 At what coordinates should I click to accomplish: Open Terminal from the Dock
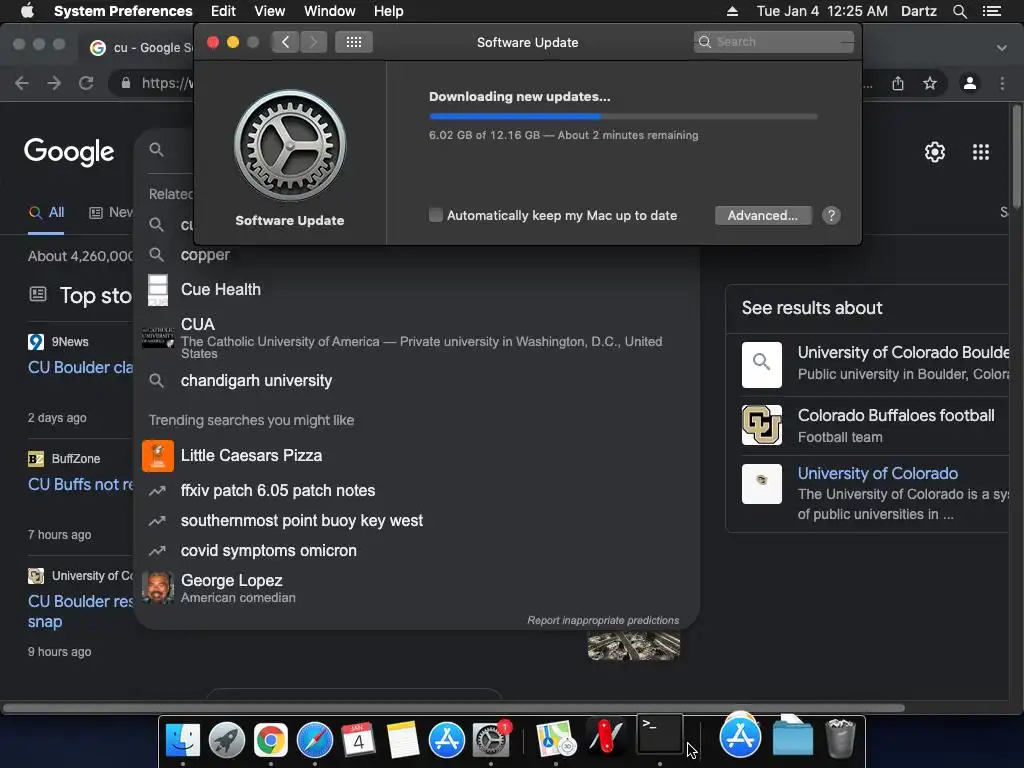tap(660, 734)
